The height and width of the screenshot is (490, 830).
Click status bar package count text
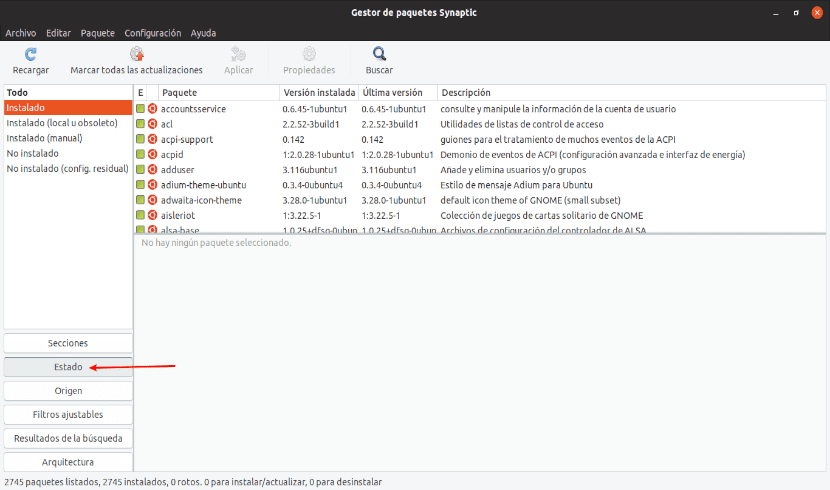tap(193, 482)
